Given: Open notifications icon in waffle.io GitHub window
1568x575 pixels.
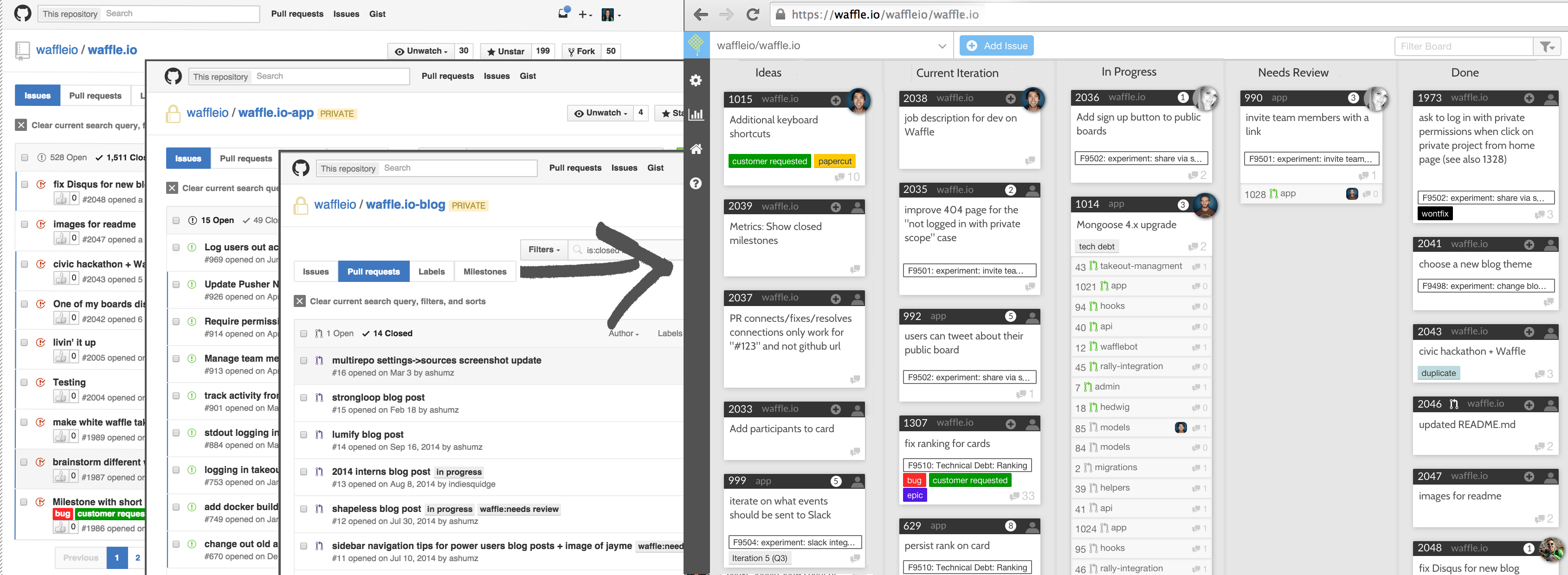Looking at the screenshot, I should (564, 13).
